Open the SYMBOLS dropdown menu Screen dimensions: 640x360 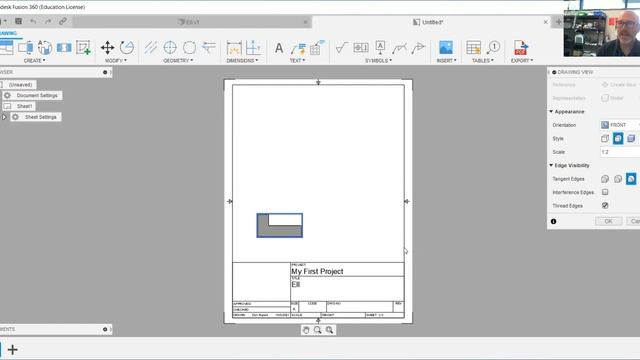pos(379,60)
